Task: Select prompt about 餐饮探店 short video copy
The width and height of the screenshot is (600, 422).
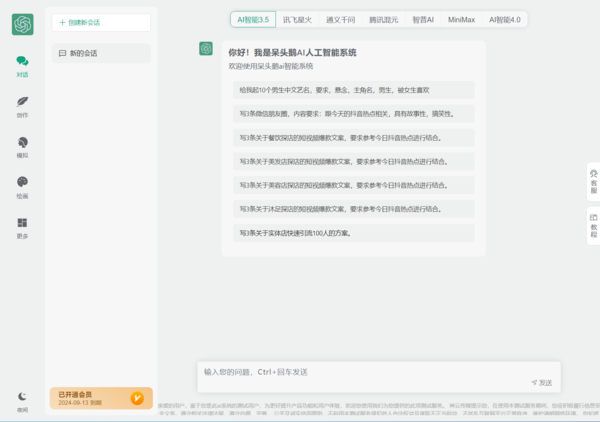Action: [354, 138]
